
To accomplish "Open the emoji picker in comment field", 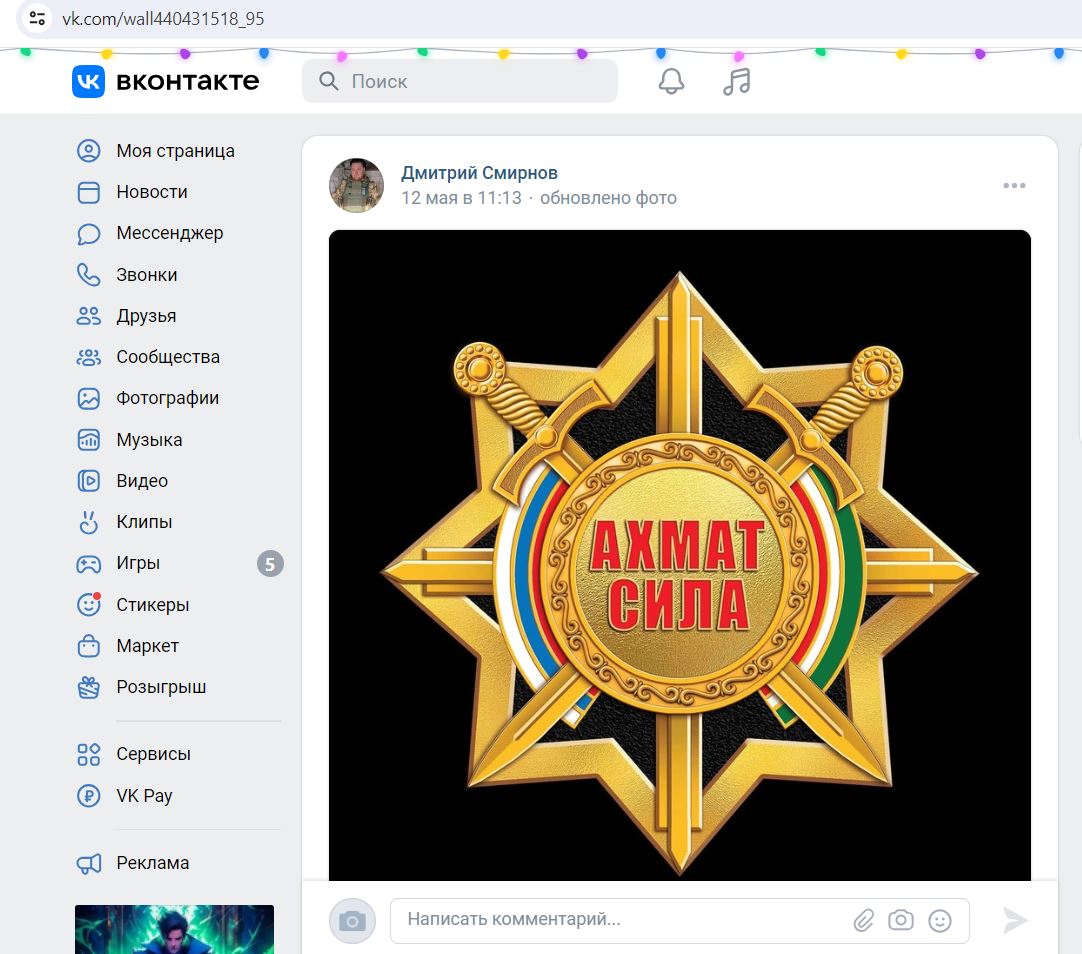I will click(x=940, y=920).
